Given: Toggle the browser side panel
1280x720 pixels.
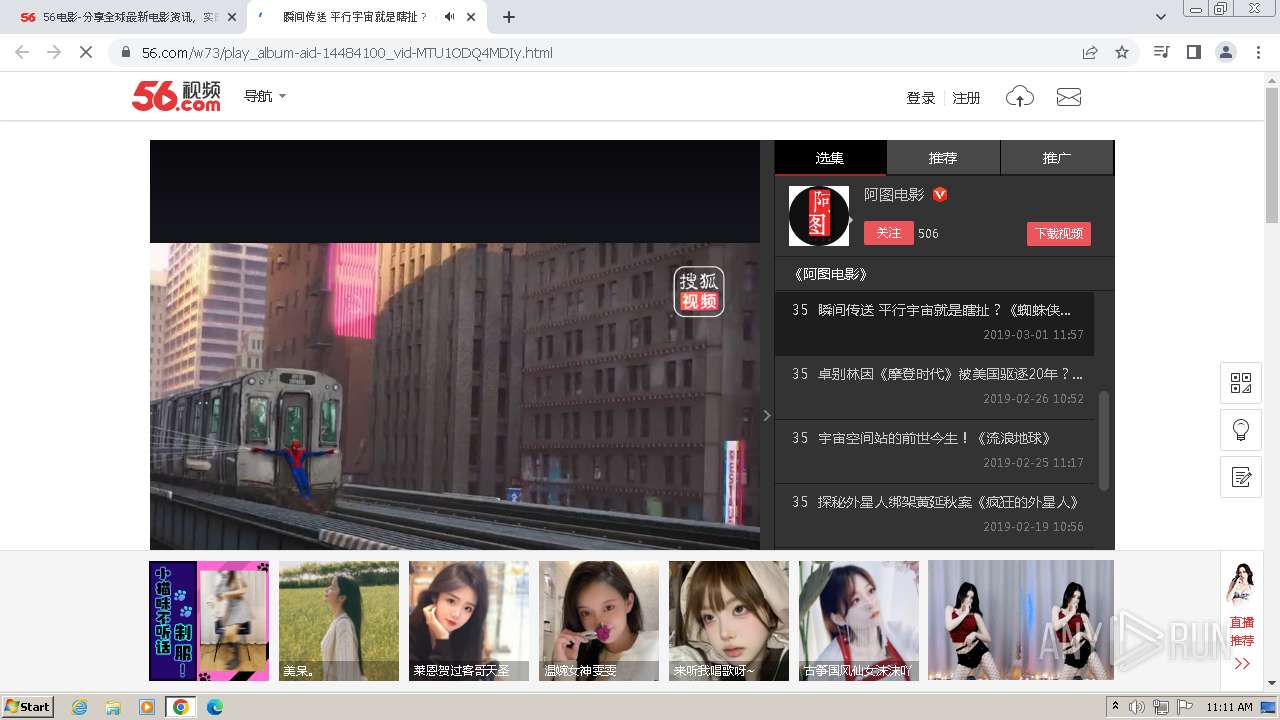Looking at the screenshot, I should point(1194,52).
